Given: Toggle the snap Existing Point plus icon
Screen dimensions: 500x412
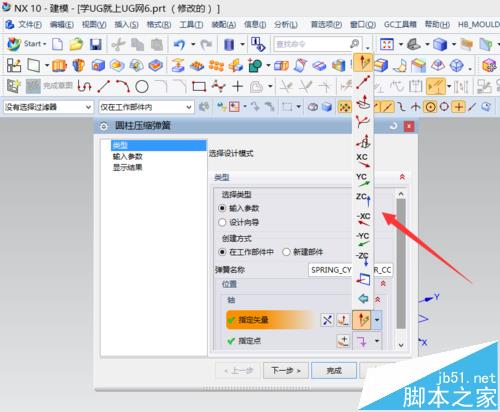Looking at the screenshot, I should click(459, 107).
